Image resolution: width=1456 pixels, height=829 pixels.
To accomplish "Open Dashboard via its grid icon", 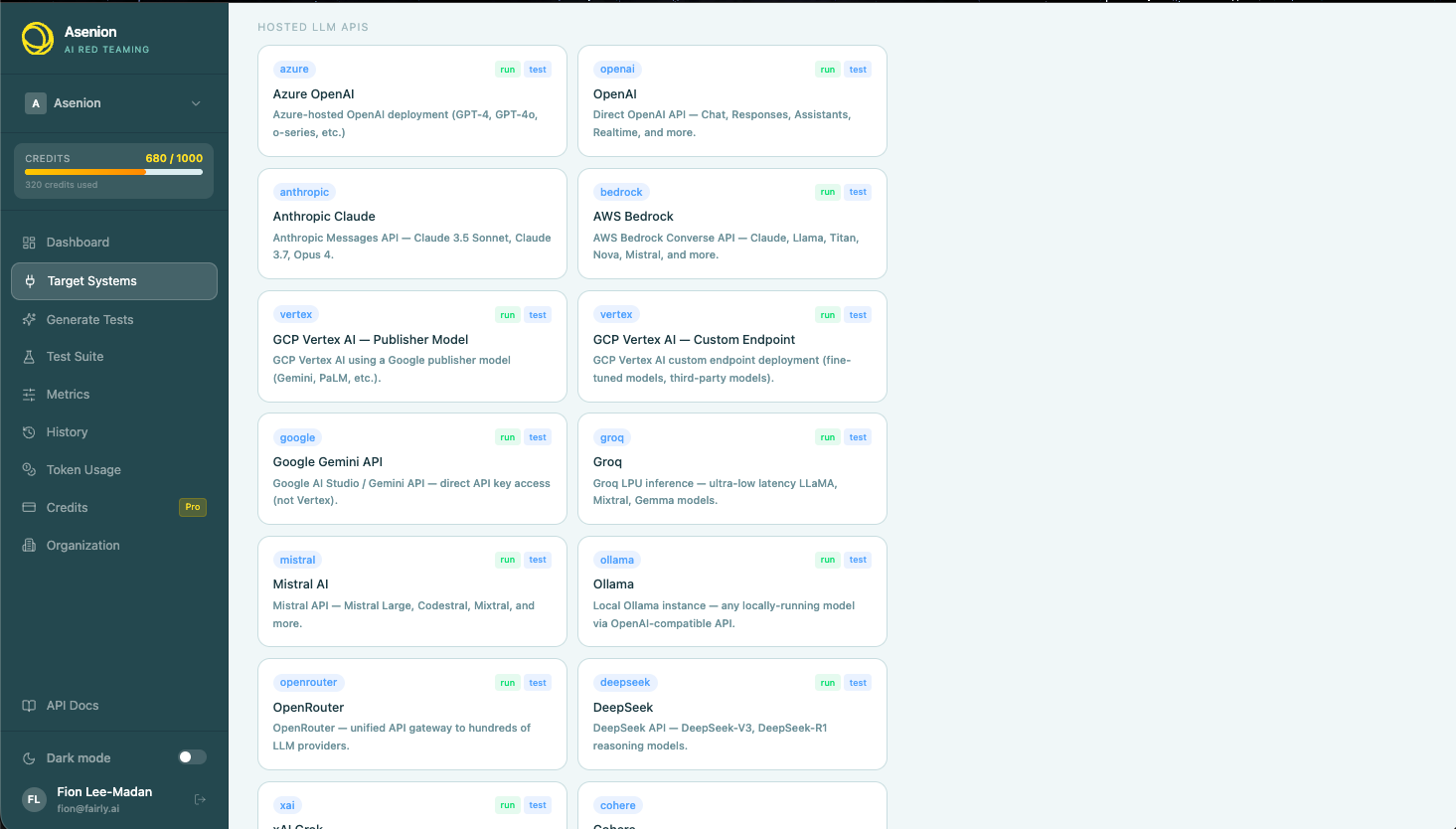I will (x=29, y=243).
